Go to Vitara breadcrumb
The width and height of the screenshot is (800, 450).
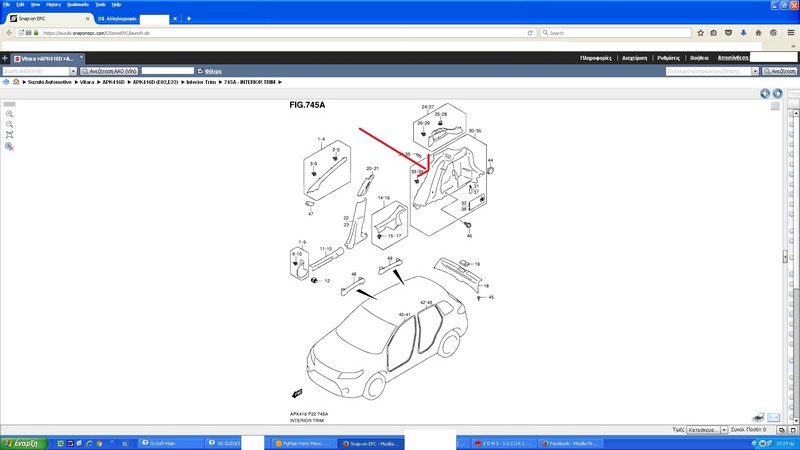click(87, 82)
